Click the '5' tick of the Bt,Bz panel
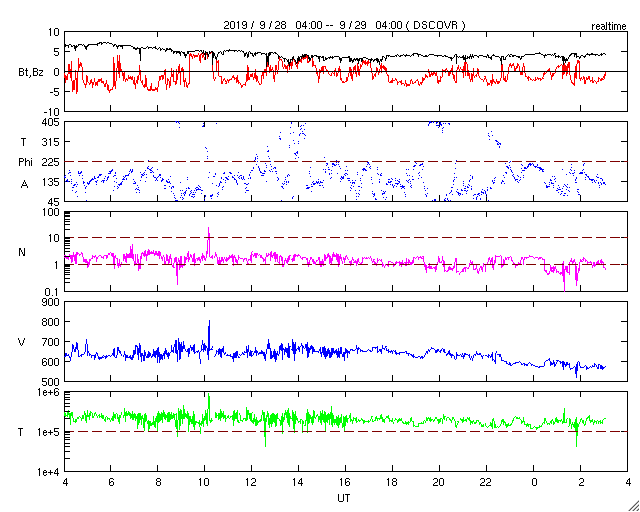640x512 pixels. coord(57,52)
